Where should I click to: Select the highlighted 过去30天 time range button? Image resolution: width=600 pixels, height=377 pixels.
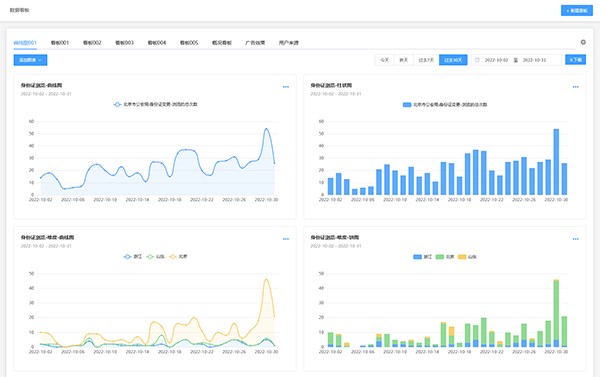point(453,60)
